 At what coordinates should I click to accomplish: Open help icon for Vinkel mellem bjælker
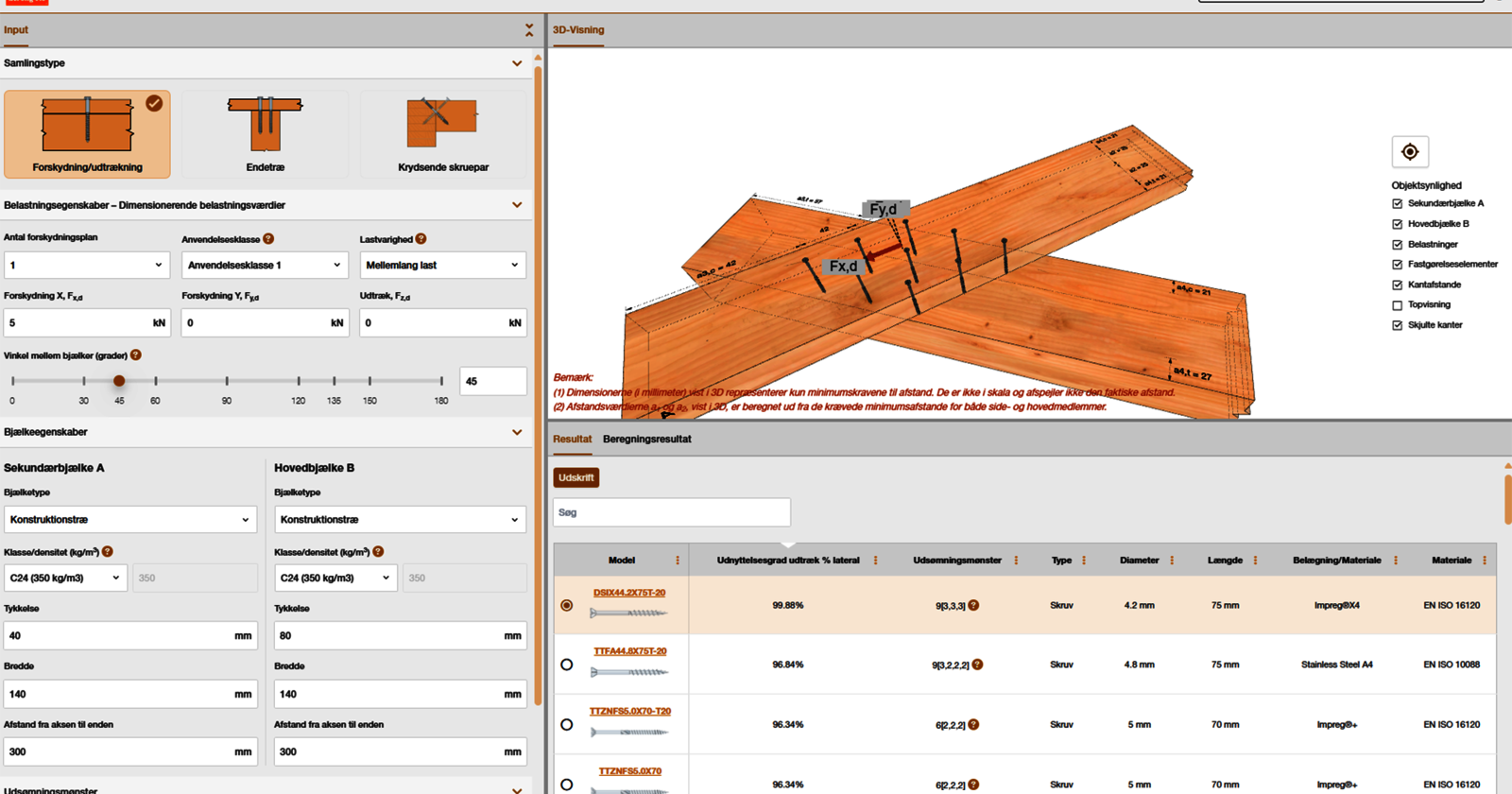click(136, 355)
